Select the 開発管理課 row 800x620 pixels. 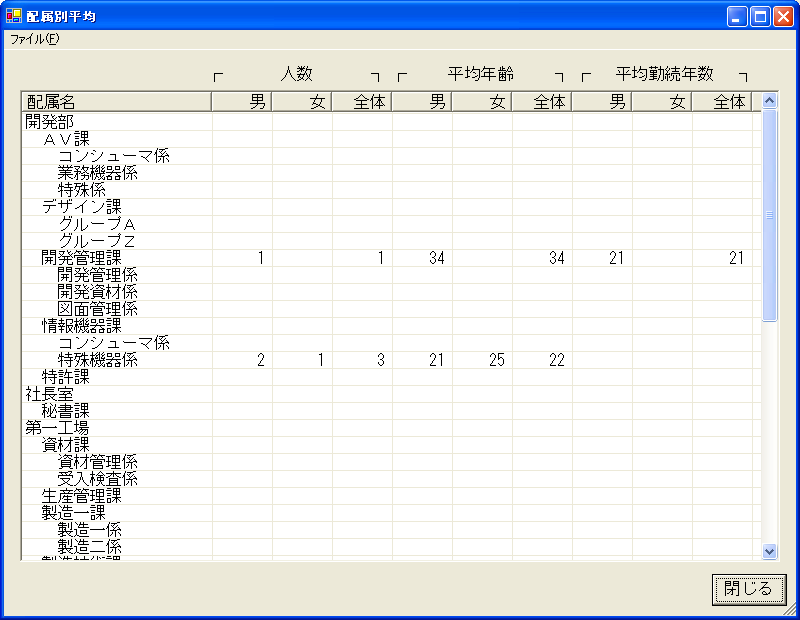click(x=81, y=258)
